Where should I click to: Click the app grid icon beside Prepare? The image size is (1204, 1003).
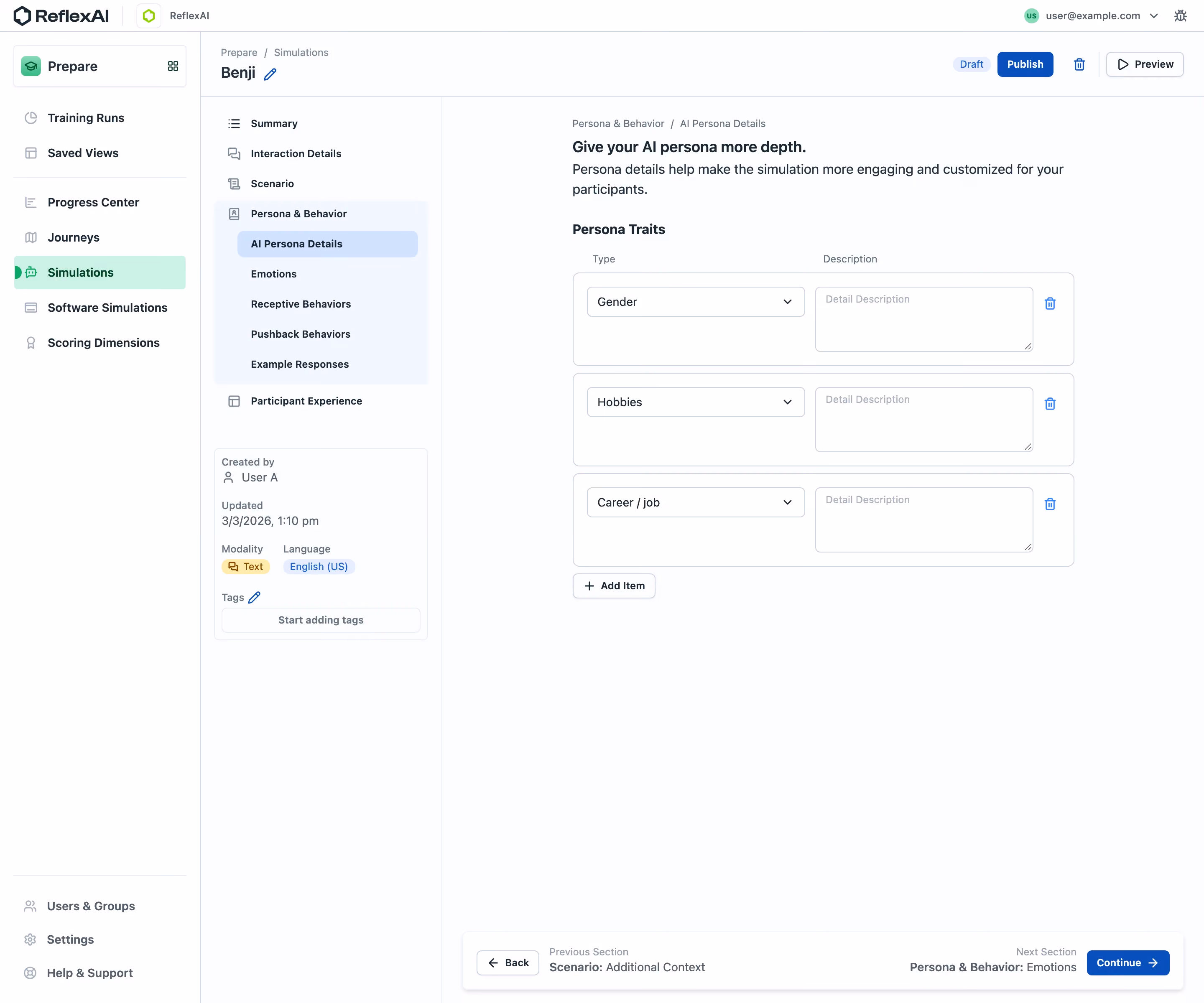click(173, 66)
